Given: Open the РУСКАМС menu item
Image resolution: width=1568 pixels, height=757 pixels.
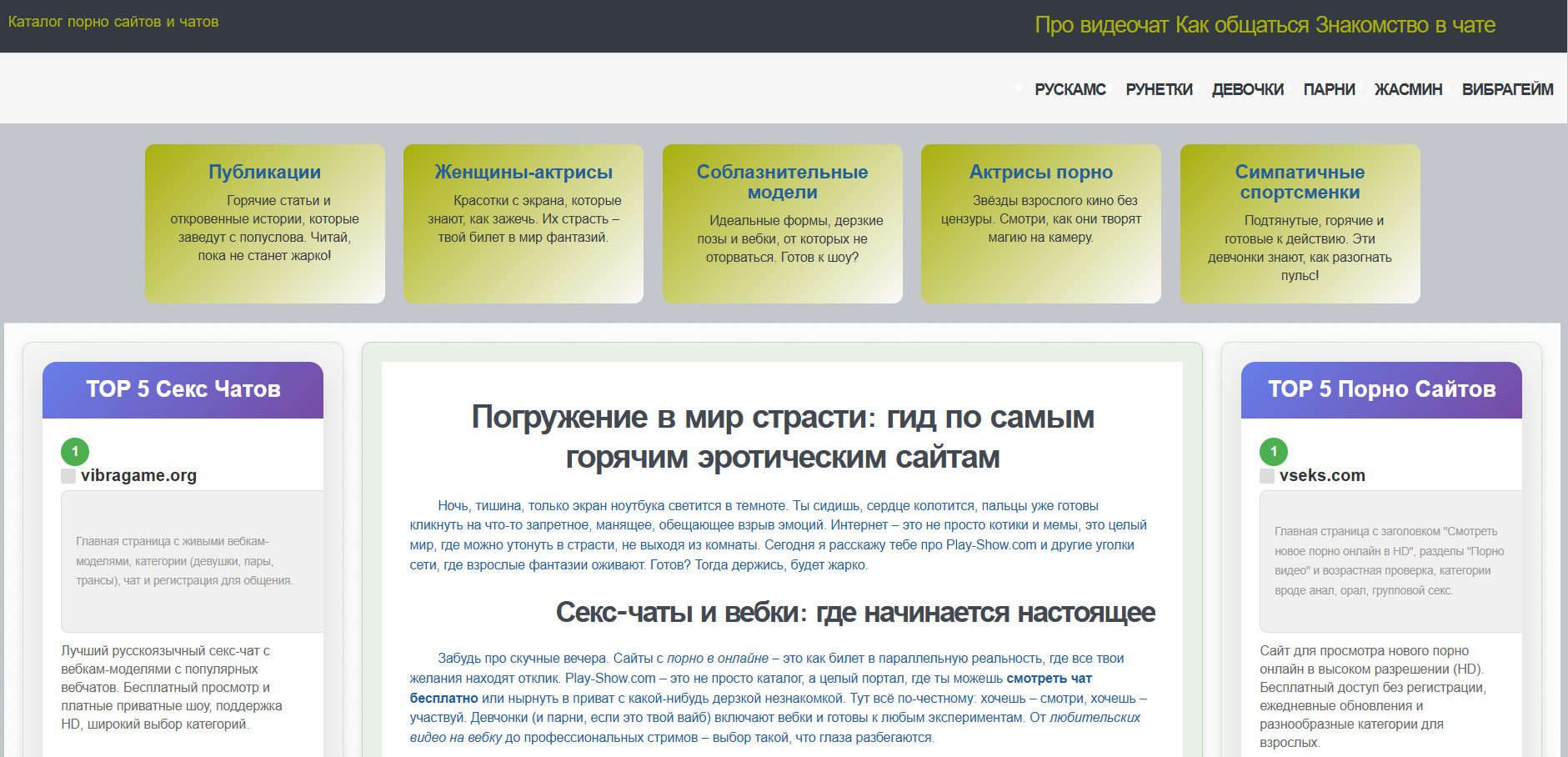Looking at the screenshot, I should (1070, 89).
